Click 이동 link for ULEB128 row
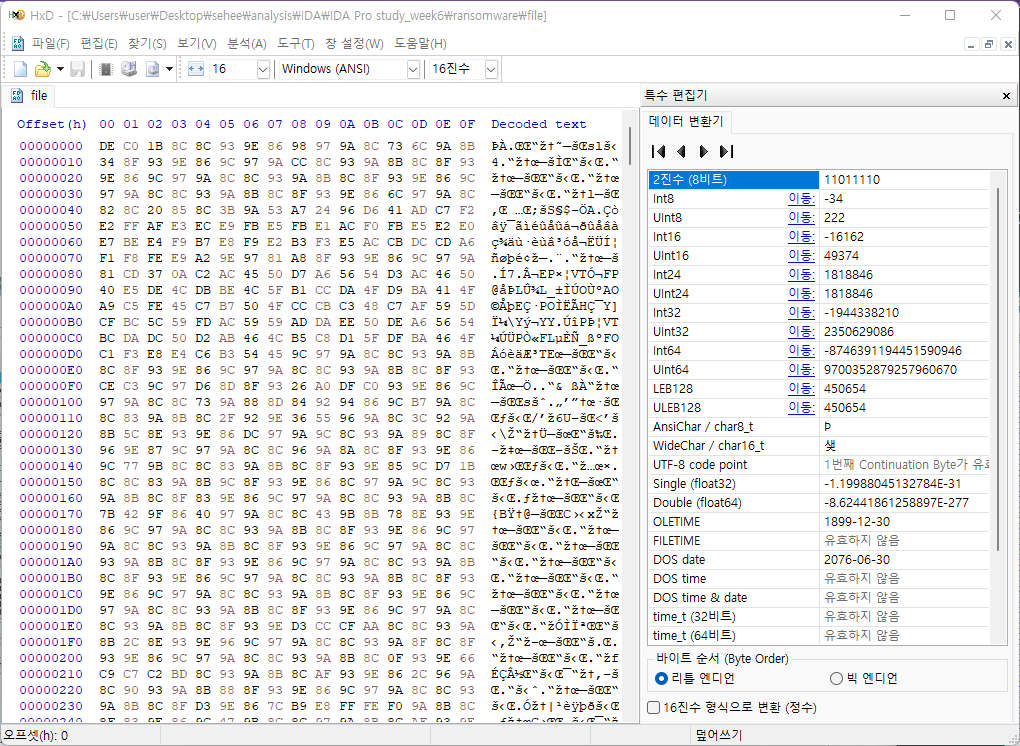Screen dimensions: 1020x746 (801, 408)
